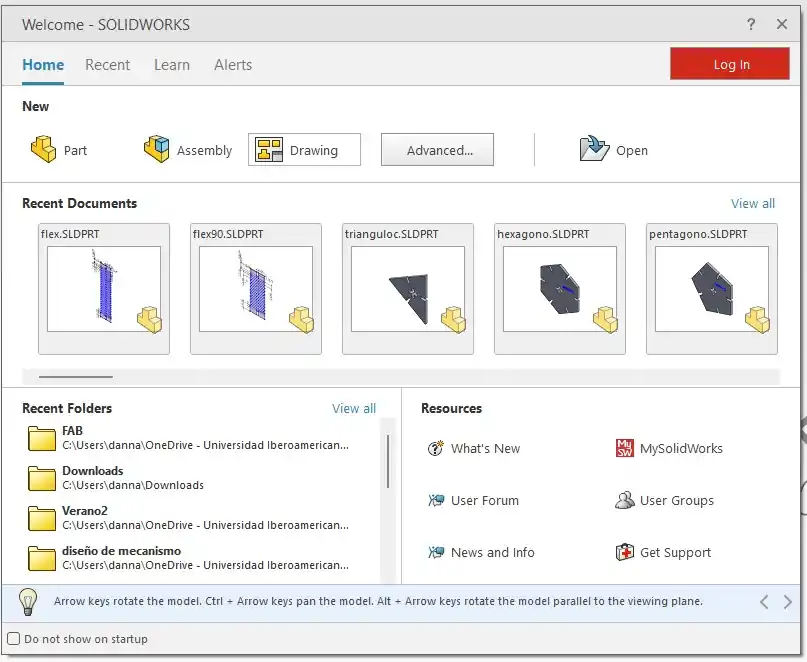Image resolution: width=807 pixels, height=662 pixels.
Task: Click the News and Info icon
Action: pyautogui.click(x=436, y=552)
